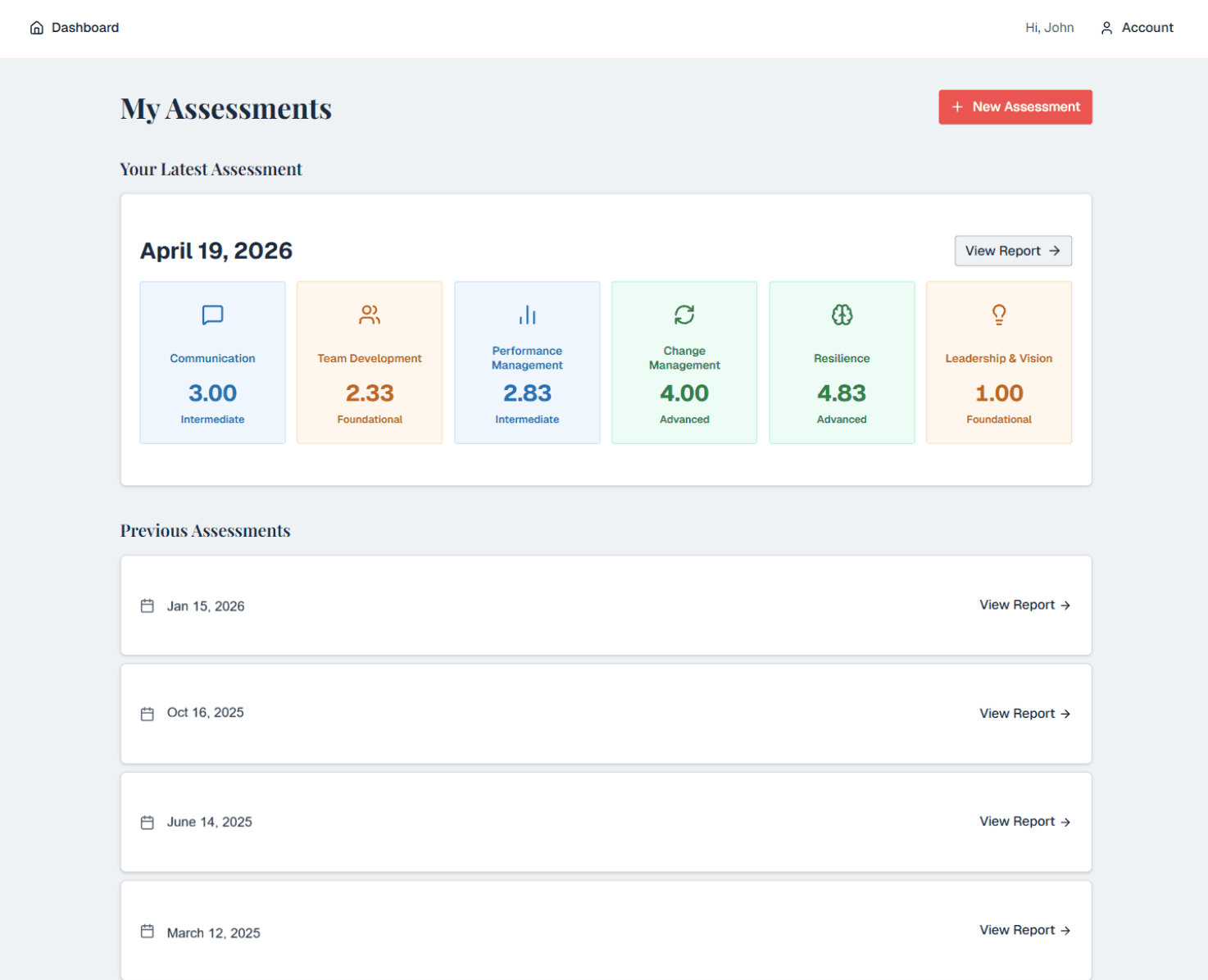Image resolution: width=1208 pixels, height=980 pixels.
Task: Click the calendar icon beside Oct 16, 2025
Action: click(x=148, y=714)
